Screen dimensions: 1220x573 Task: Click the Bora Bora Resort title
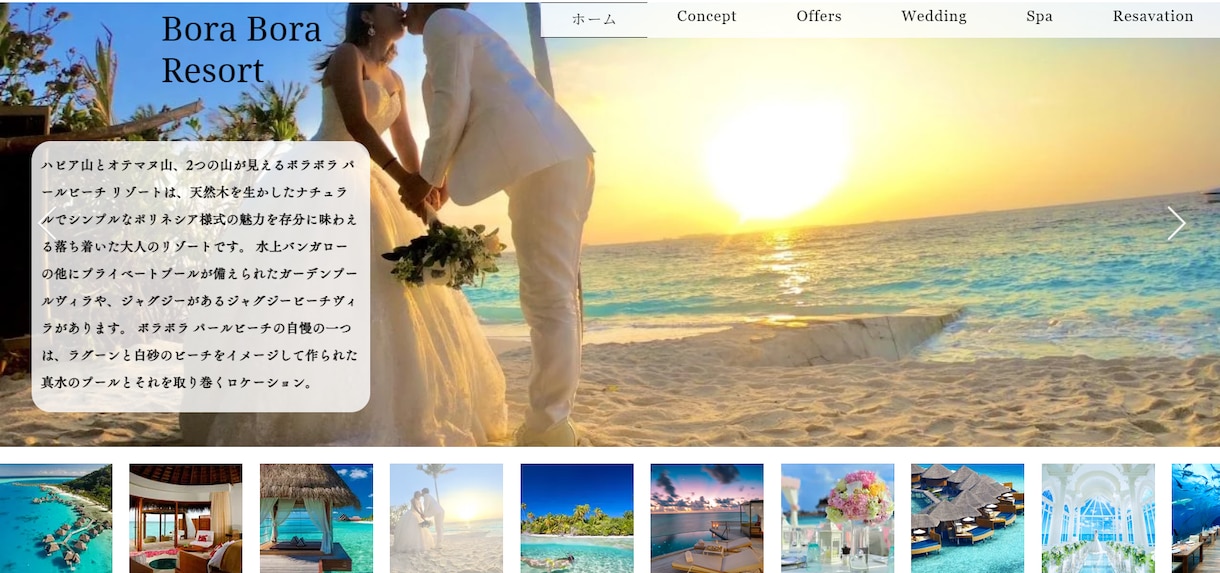point(241,50)
